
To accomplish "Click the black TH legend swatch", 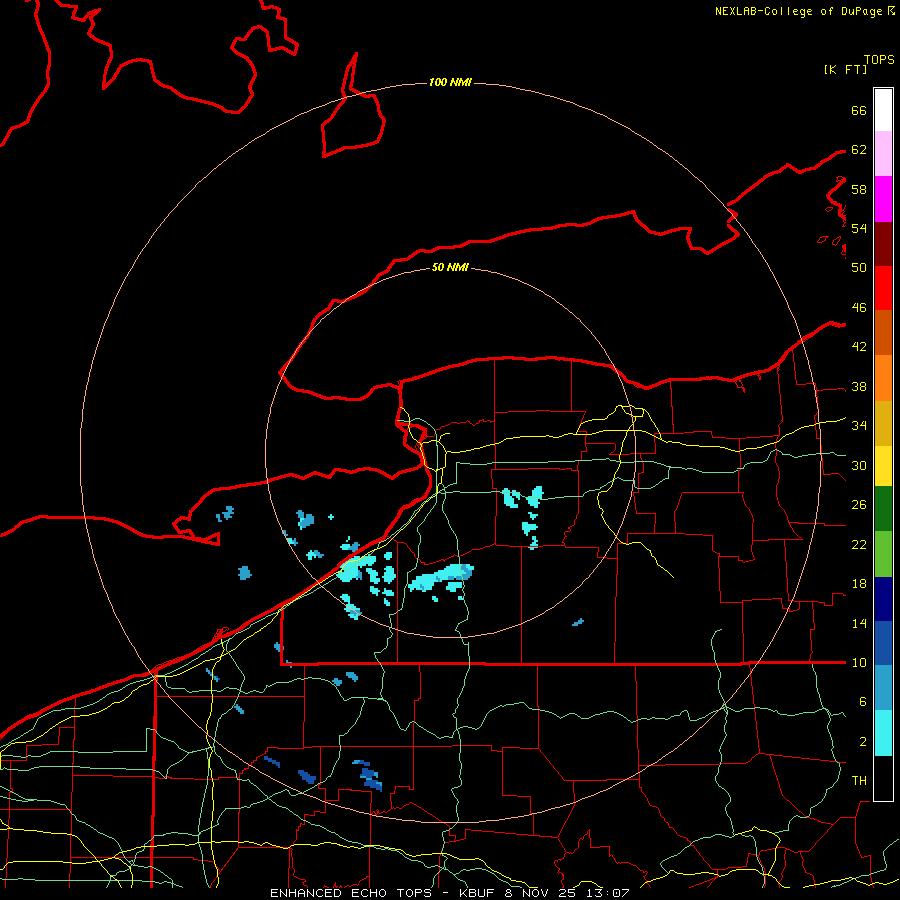I will pyautogui.click(x=883, y=778).
